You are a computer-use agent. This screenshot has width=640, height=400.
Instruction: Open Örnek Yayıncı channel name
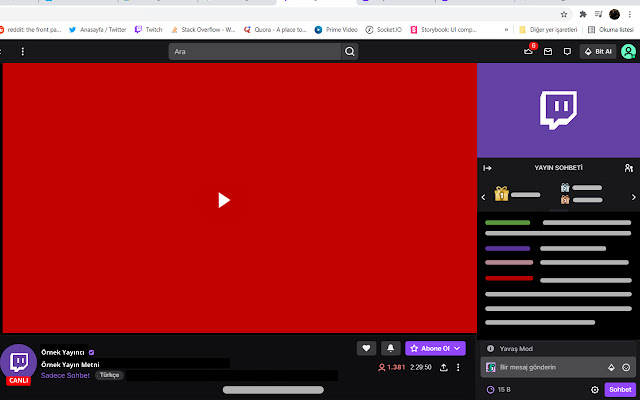63,352
